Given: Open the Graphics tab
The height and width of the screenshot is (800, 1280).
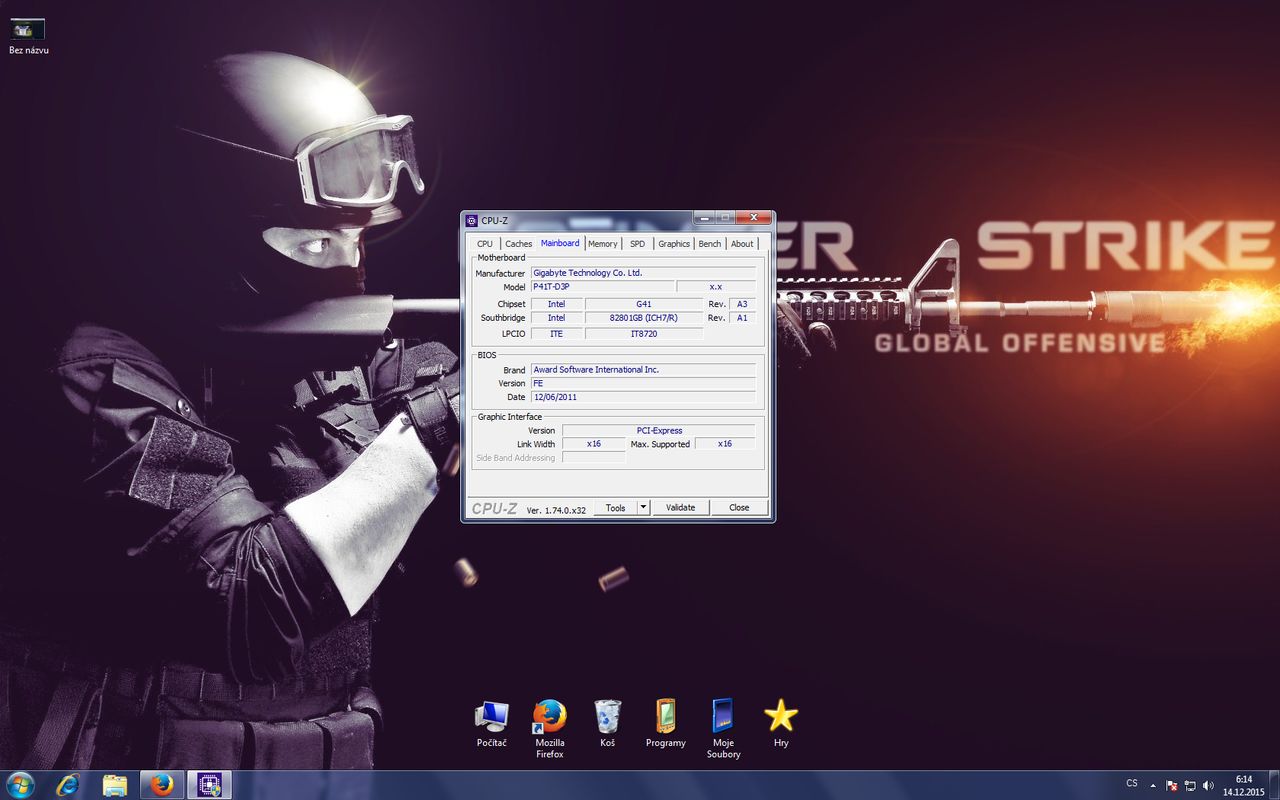Looking at the screenshot, I should coord(674,243).
